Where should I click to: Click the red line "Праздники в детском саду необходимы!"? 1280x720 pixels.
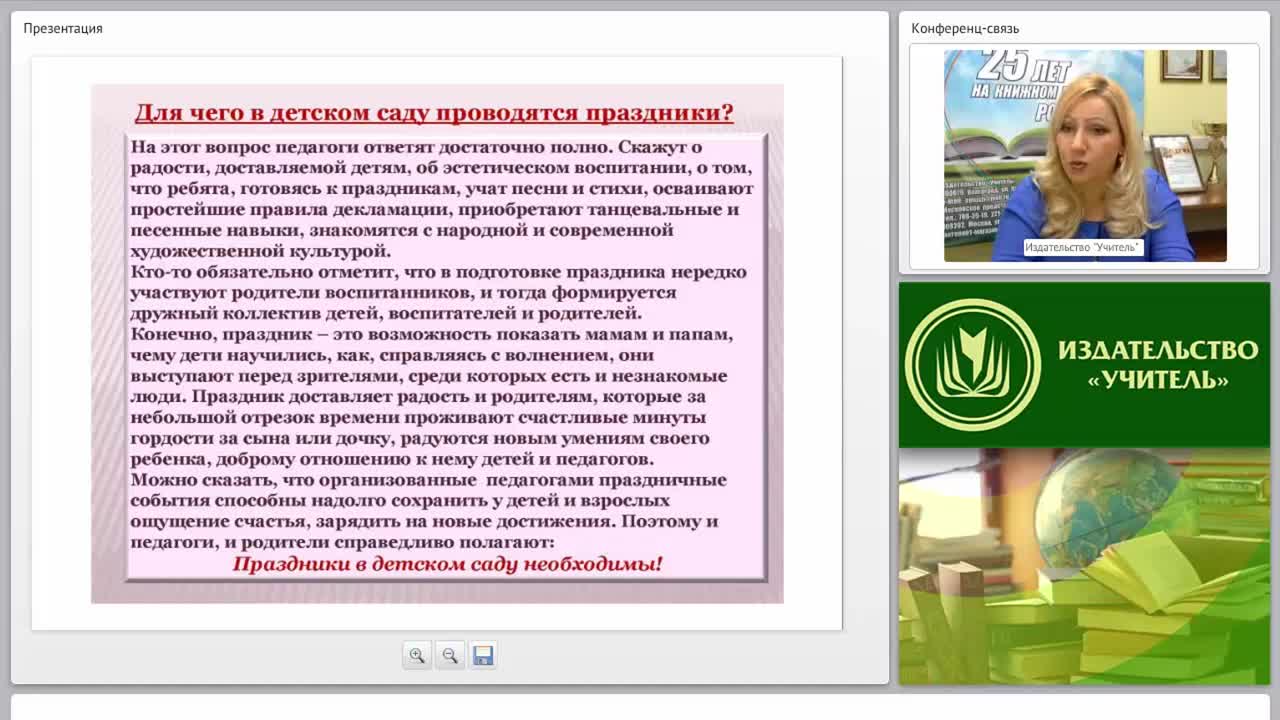click(447, 564)
